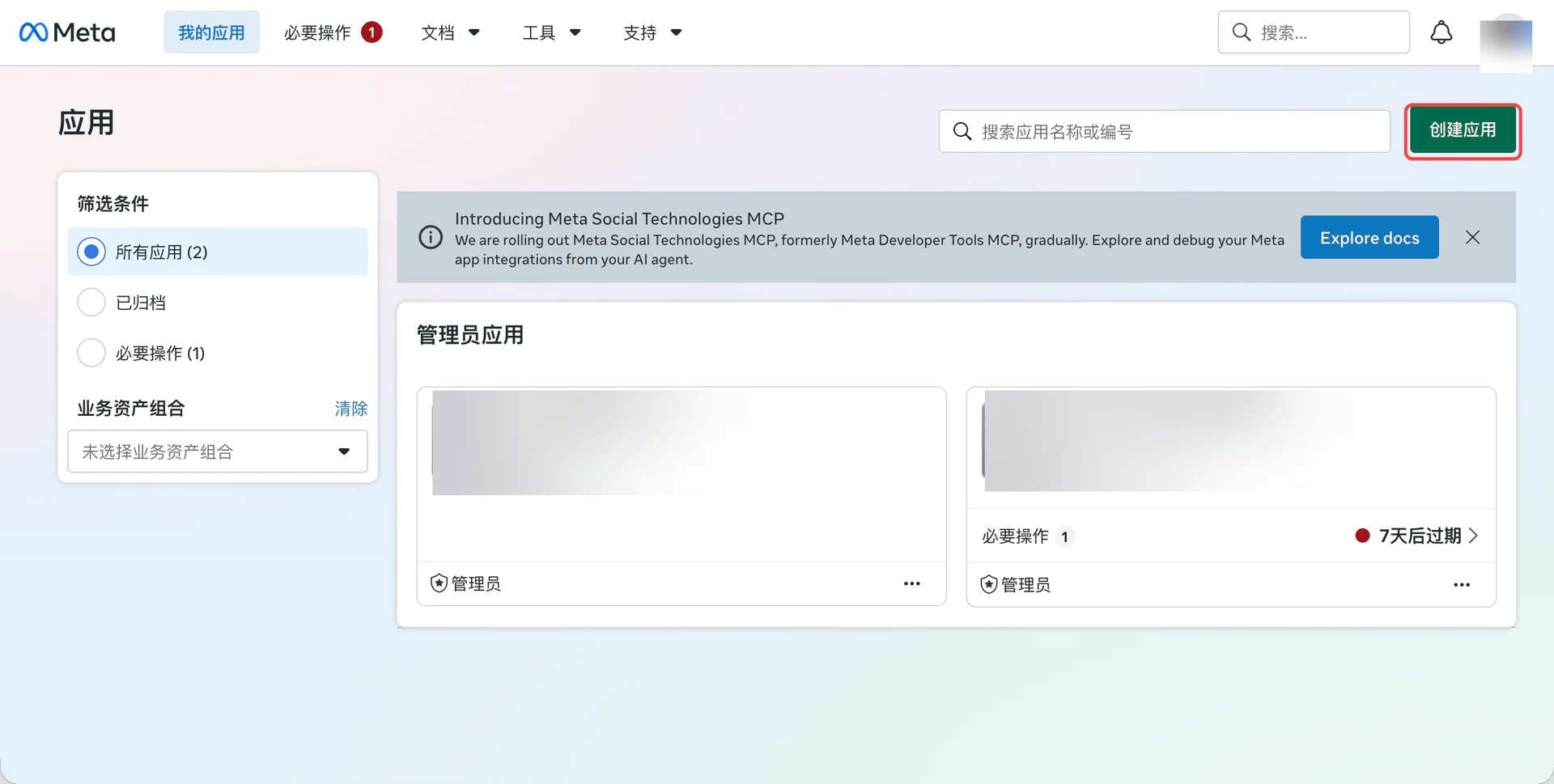Click the info icon in the MCP banner

click(x=431, y=237)
